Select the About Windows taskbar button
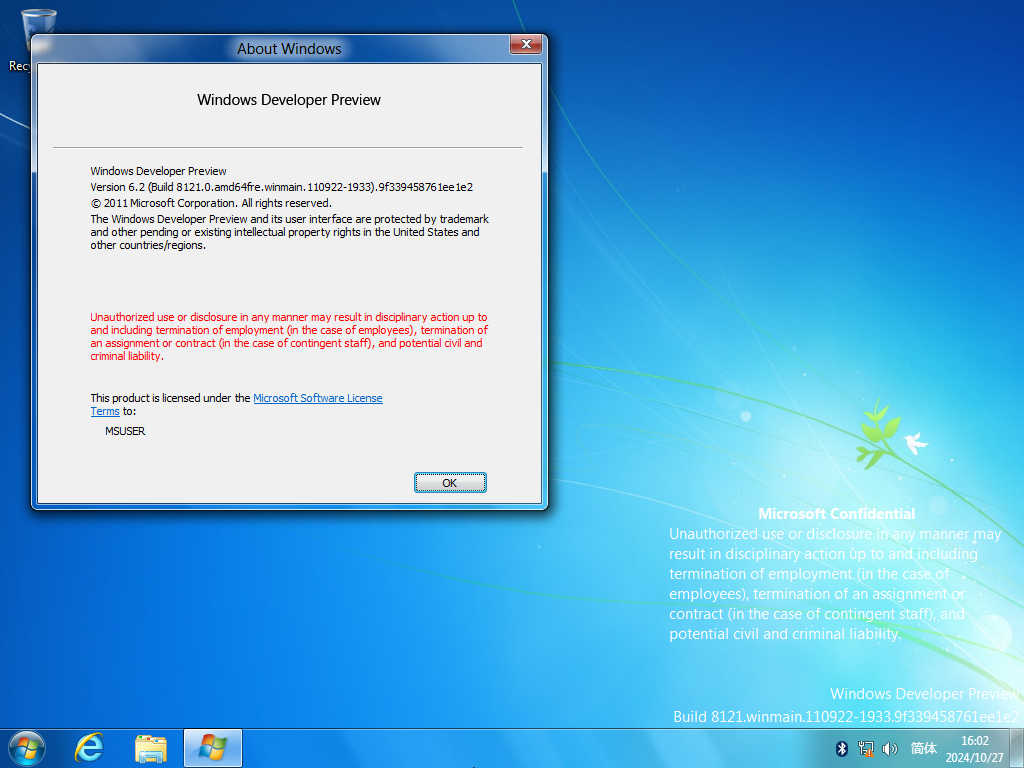Screen dimensions: 1024x768 [213, 748]
